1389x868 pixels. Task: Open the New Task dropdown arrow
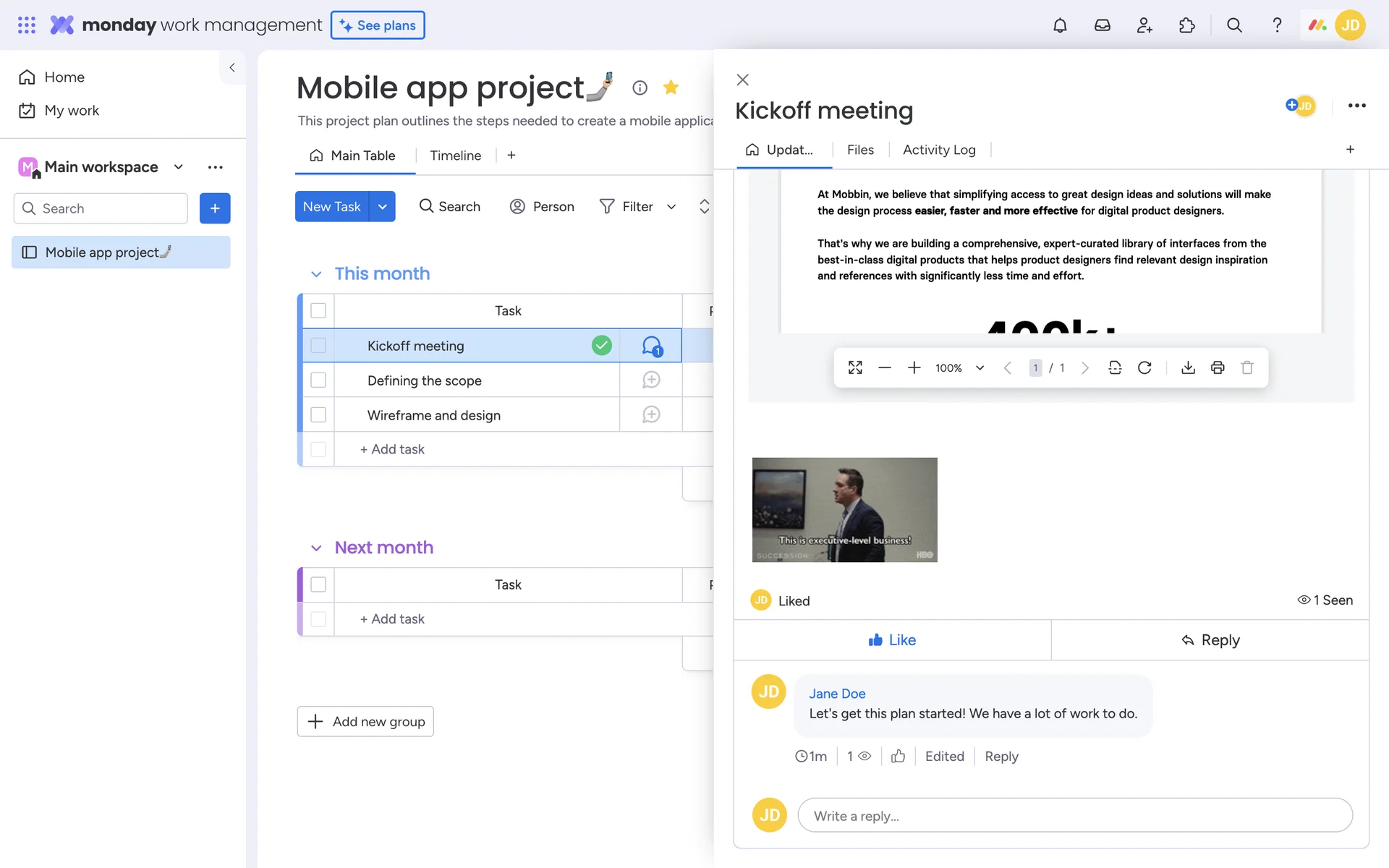tap(382, 207)
